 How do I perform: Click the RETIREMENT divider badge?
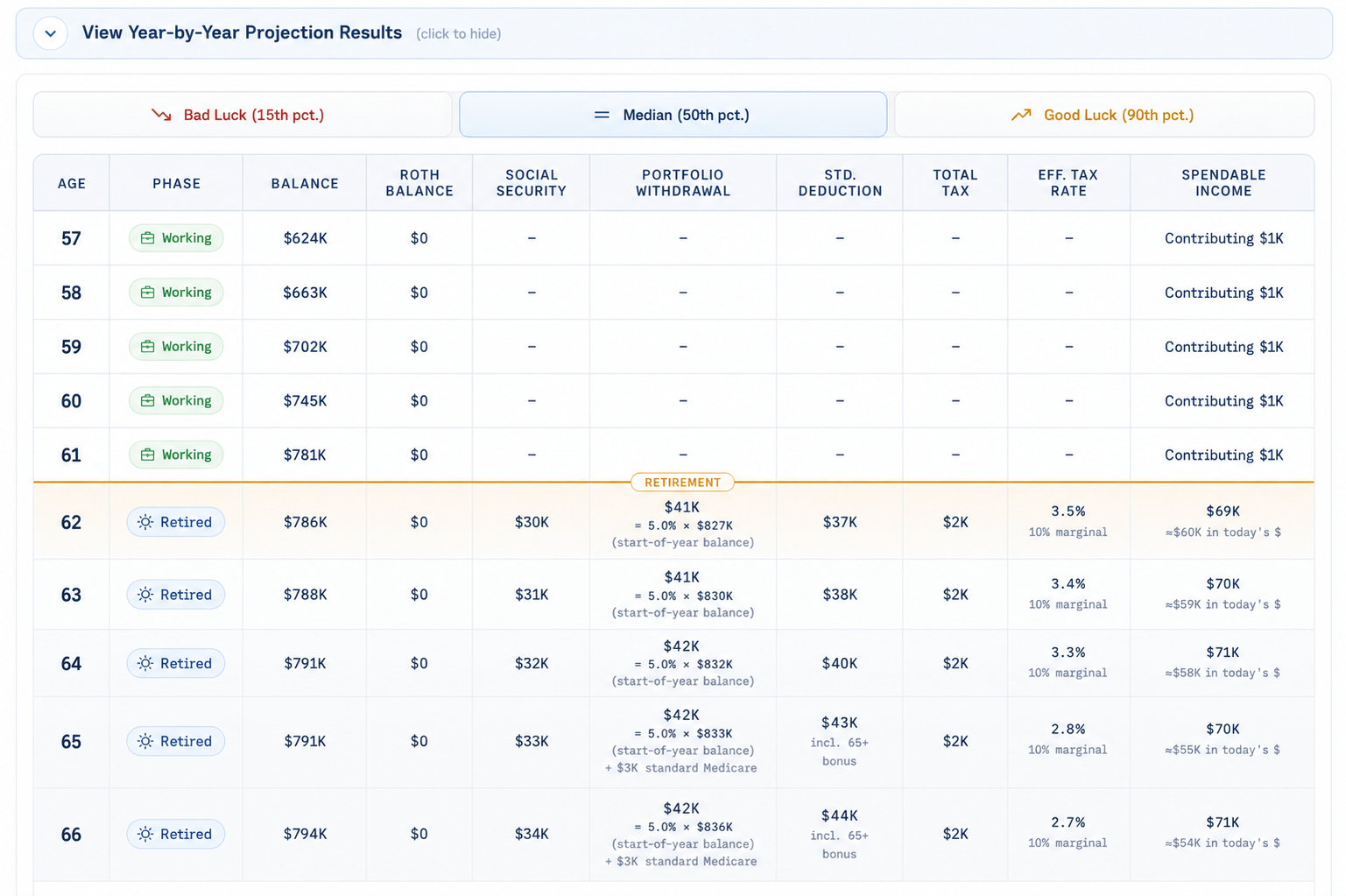[682, 483]
